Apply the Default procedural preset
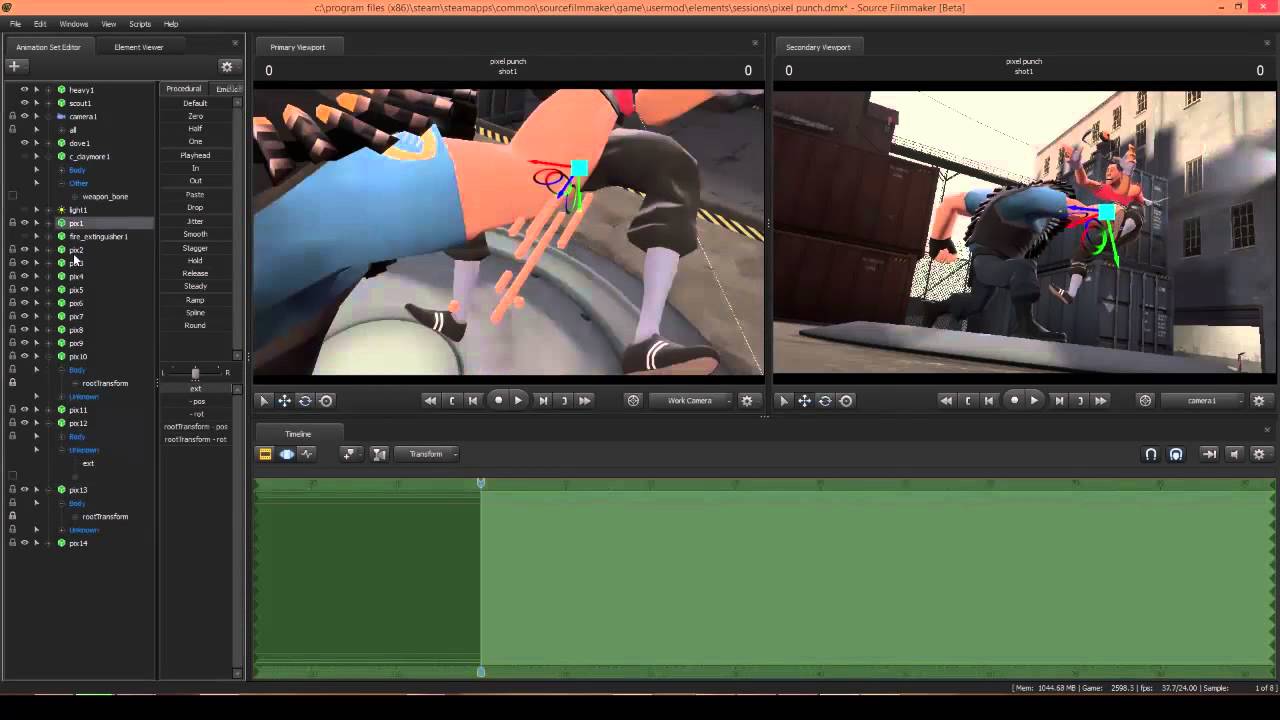 (x=195, y=103)
